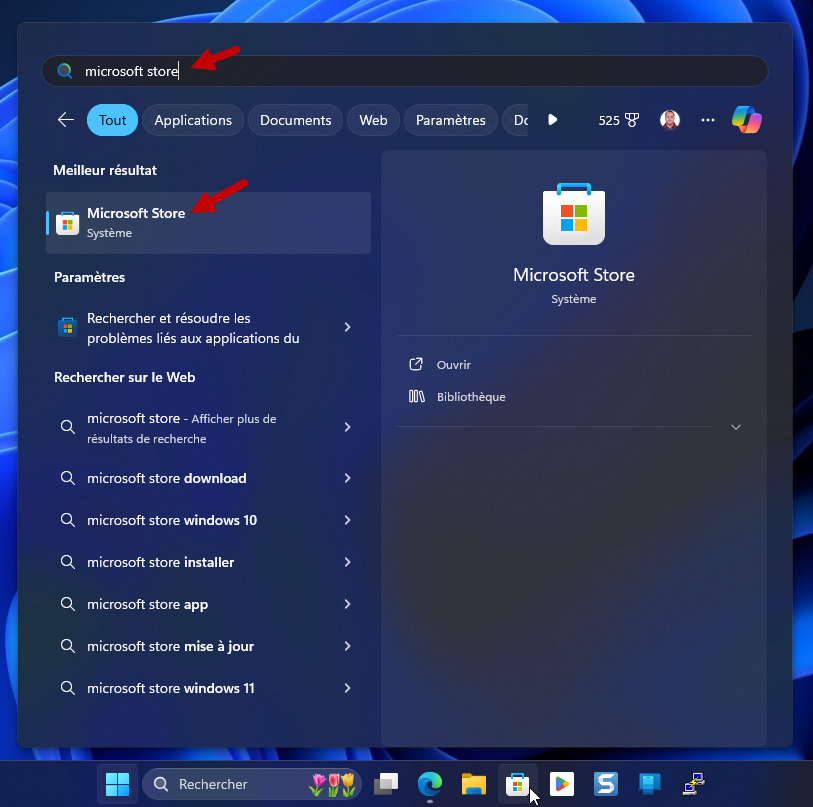
Task: Launch Copilot from the colorful icon
Action: pyautogui.click(x=747, y=120)
